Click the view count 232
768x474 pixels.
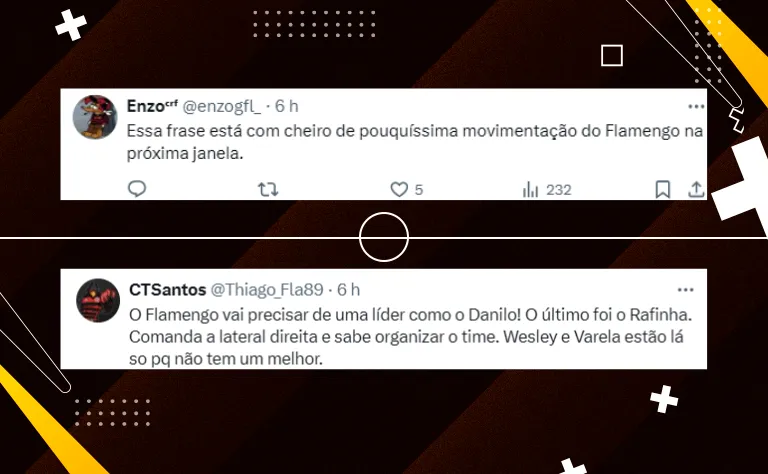point(559,190)
